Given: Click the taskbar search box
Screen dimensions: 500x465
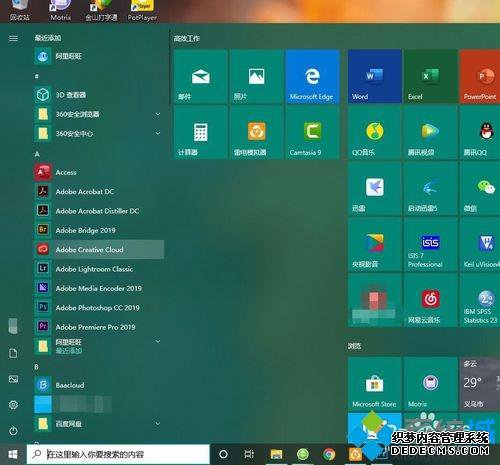Looking at the screenshot, I should coord(118,454).
